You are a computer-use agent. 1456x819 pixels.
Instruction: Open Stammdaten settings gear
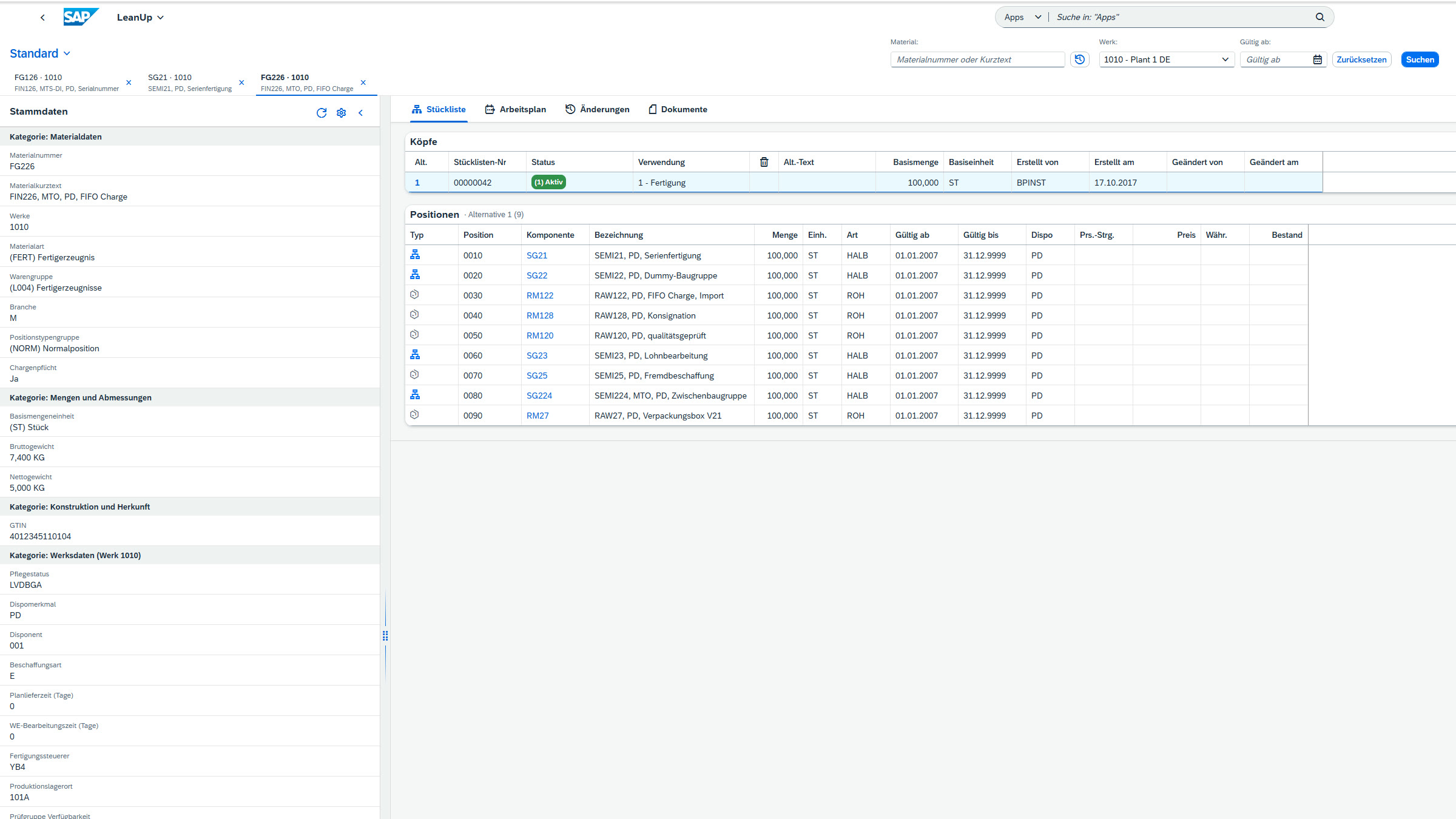[342, 113]
